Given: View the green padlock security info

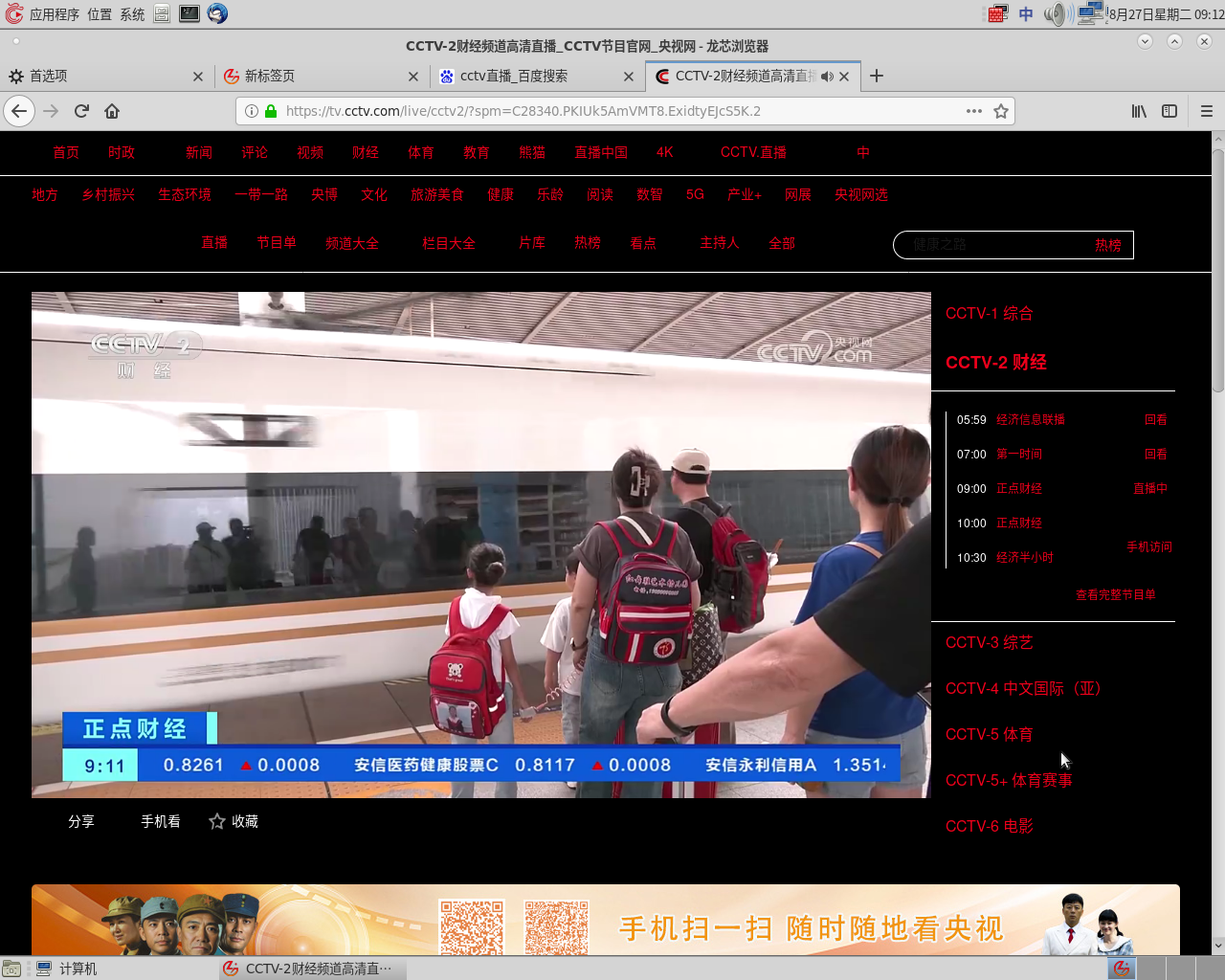Looking at the screenshot, I should (271, 111).
